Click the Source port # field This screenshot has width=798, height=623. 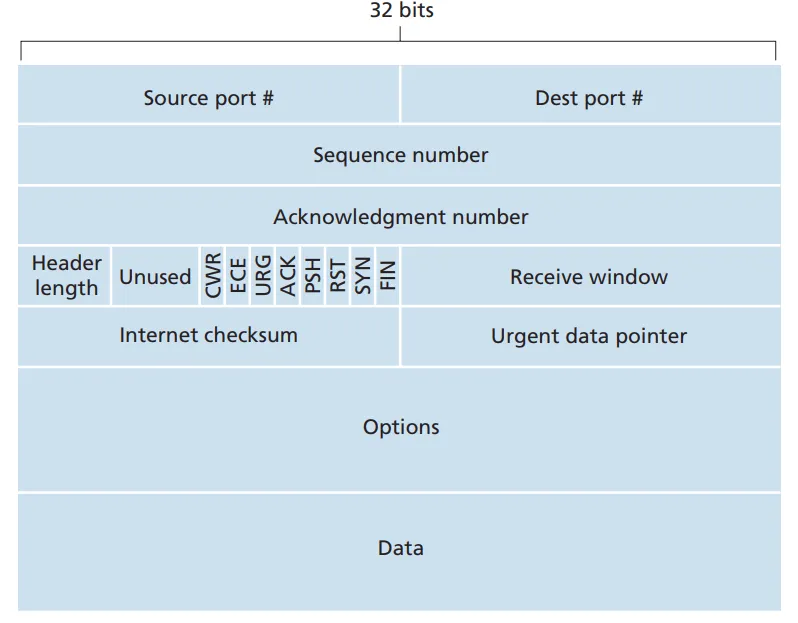pos(208,97)
